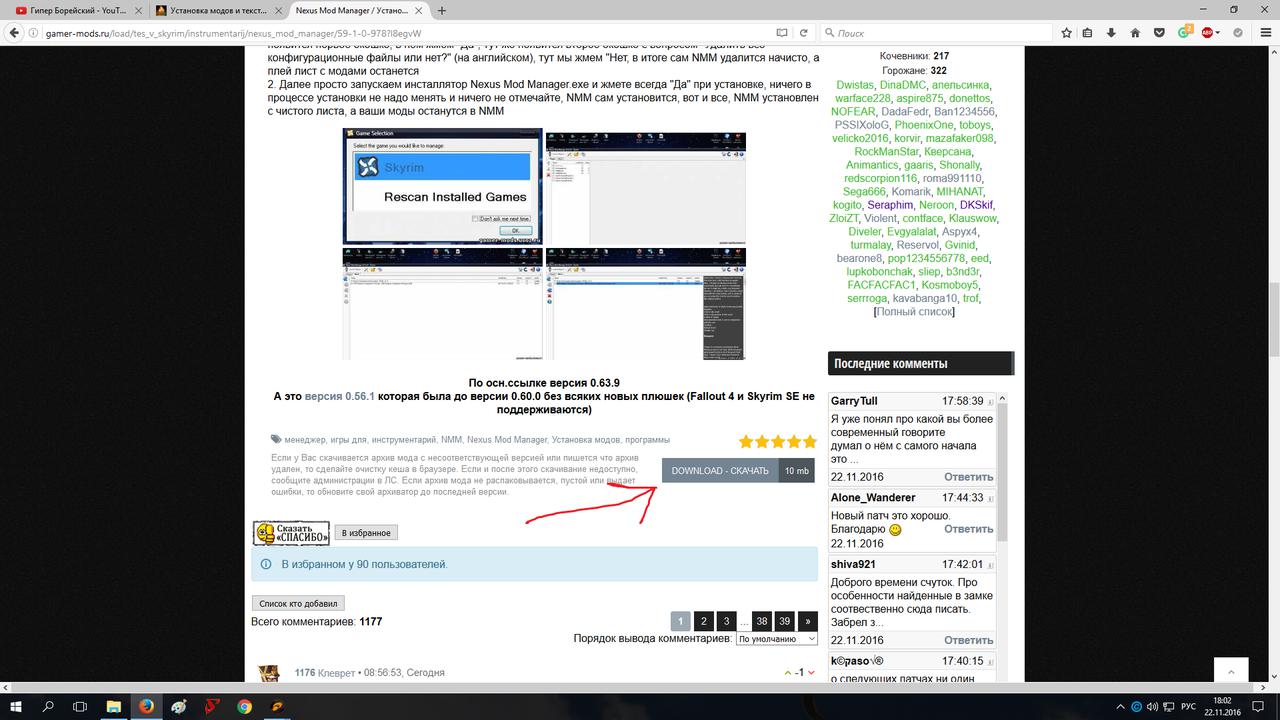Upvote comment 1176 with green arrow
This screenshot has width=1280, height=720.
[x=788, y=673]
